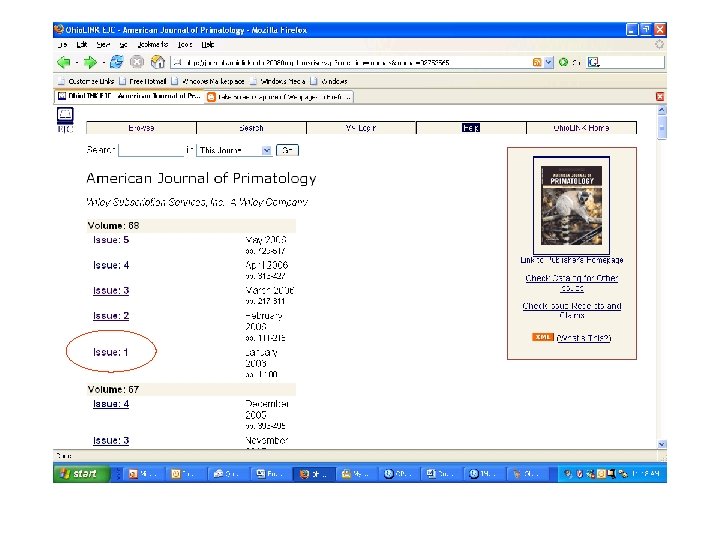Click the Search navigation tab
The image size is (720, 540).
tap(251, 128)
